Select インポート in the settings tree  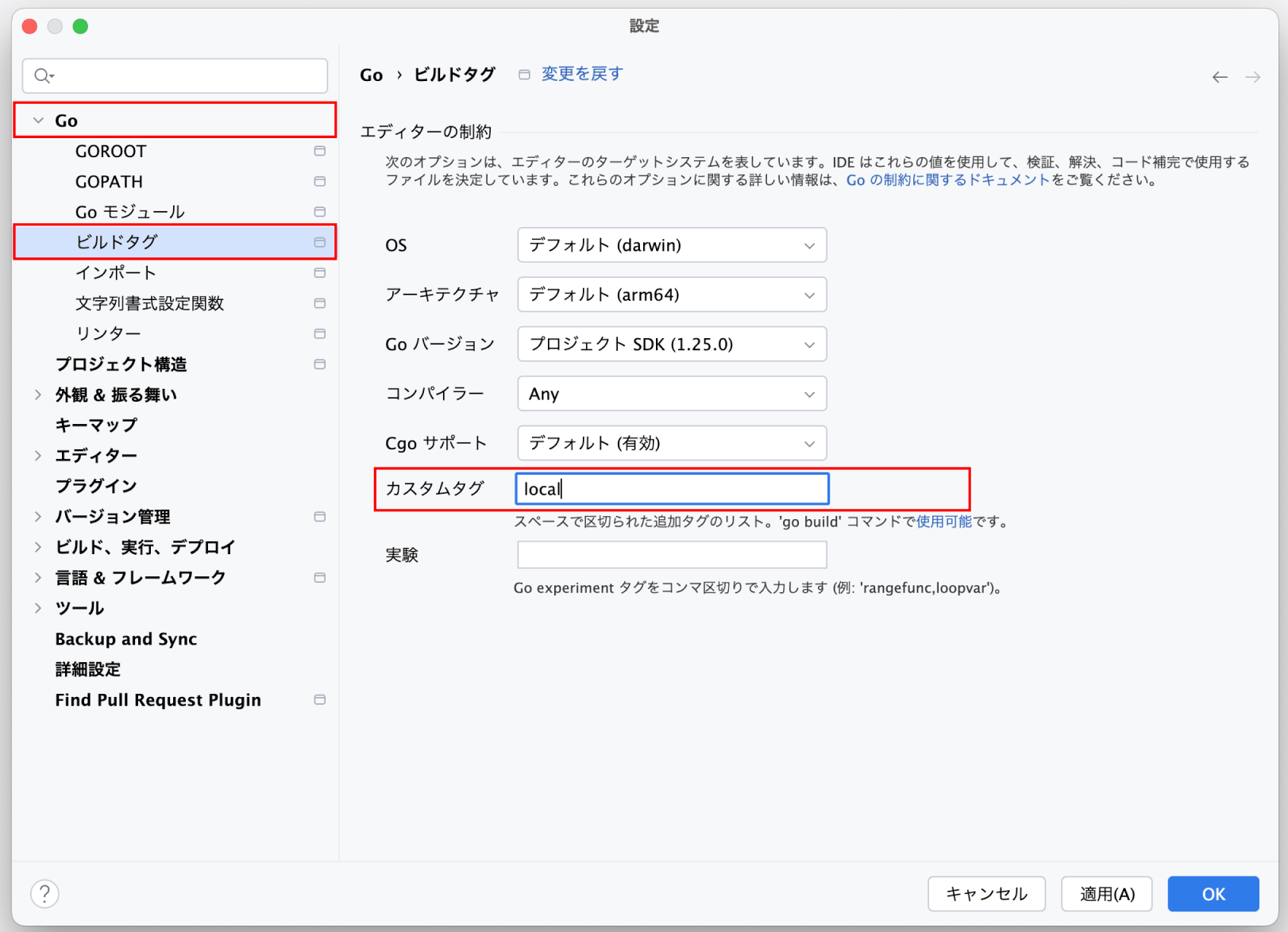(116, 273)
